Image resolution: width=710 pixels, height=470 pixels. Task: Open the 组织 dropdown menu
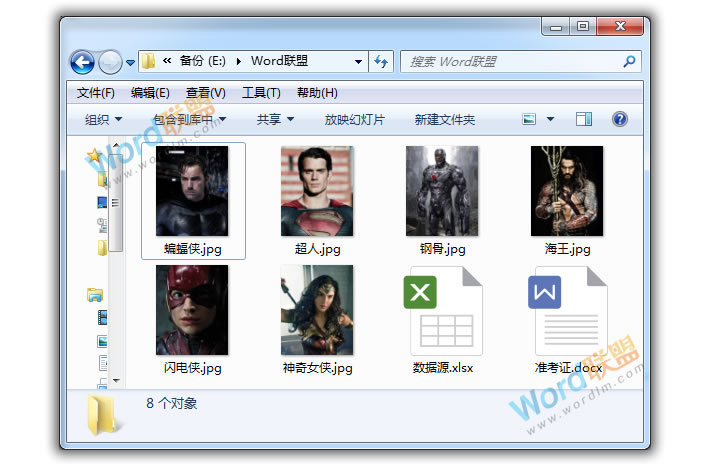pyautogui.click(x=103, y=120)
